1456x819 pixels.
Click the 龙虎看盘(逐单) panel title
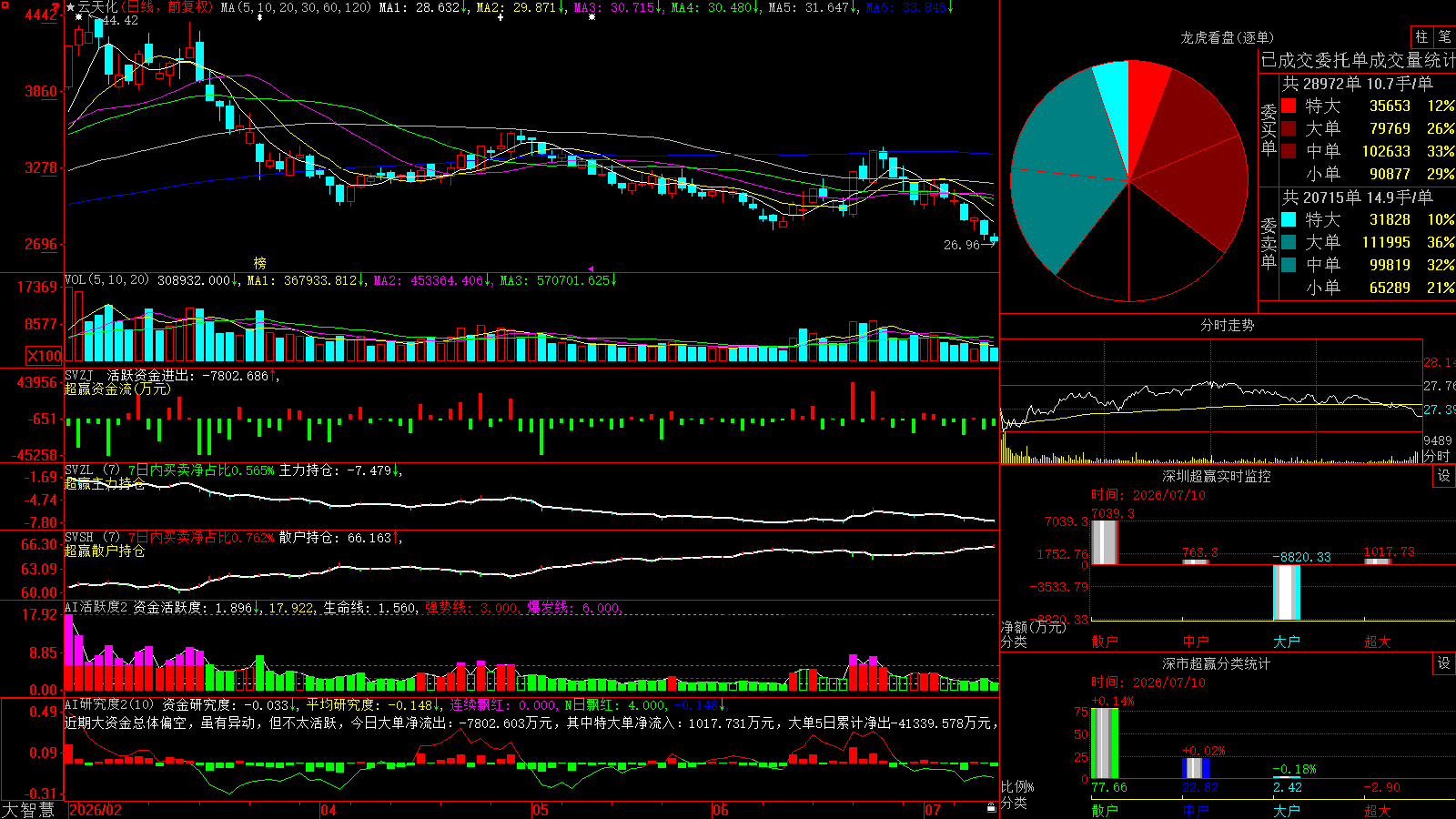[x=1227, y=37]
